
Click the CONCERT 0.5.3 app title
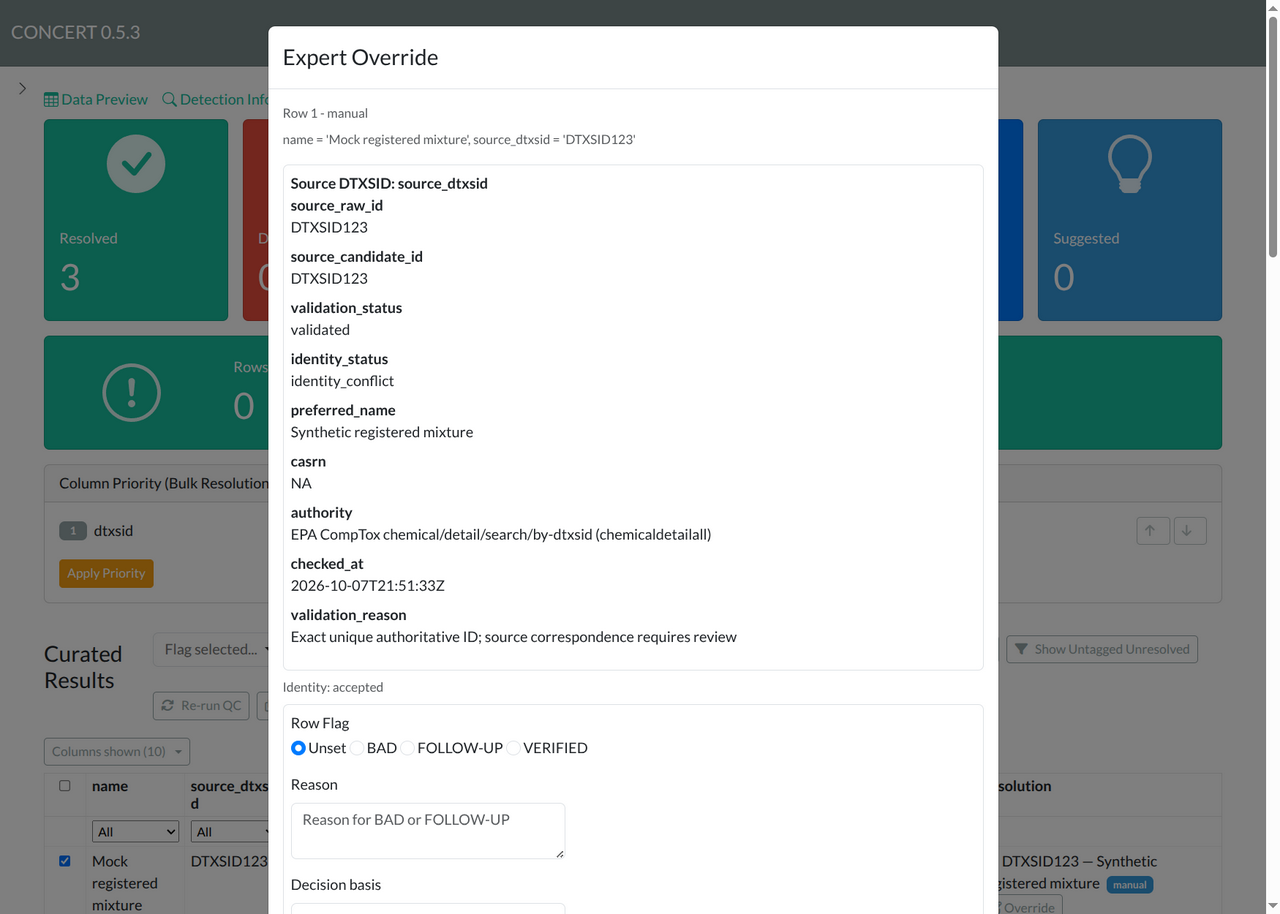point(75,32)
